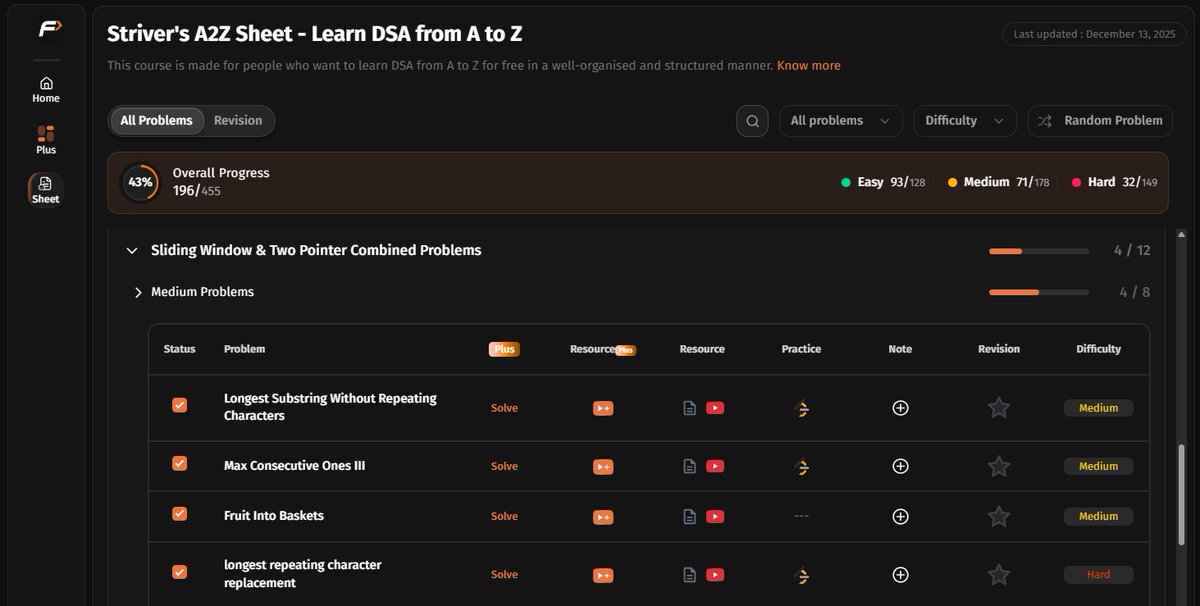Open the All problems filter dropdown
1200x606 pixels.
pyautogui.click(x=840, y=121)
